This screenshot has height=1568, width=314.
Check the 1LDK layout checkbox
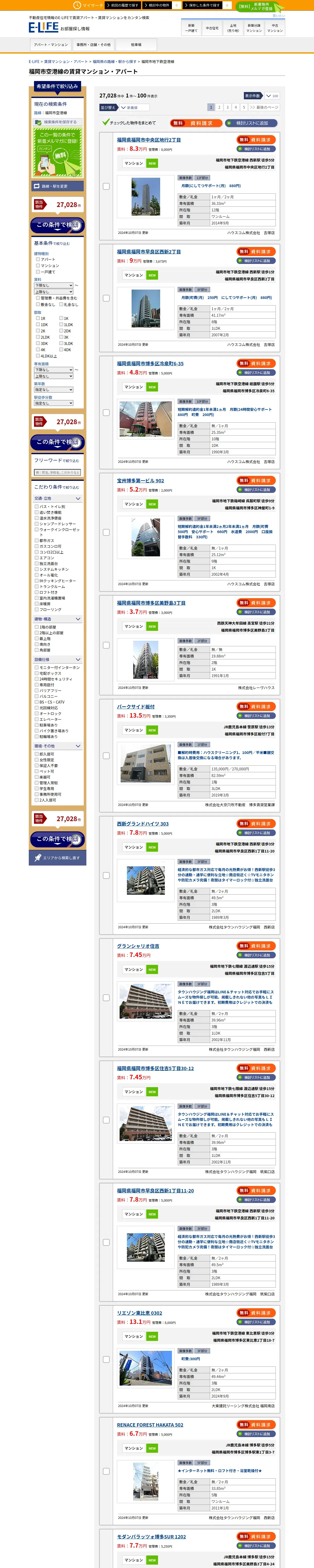pos(61,324)
